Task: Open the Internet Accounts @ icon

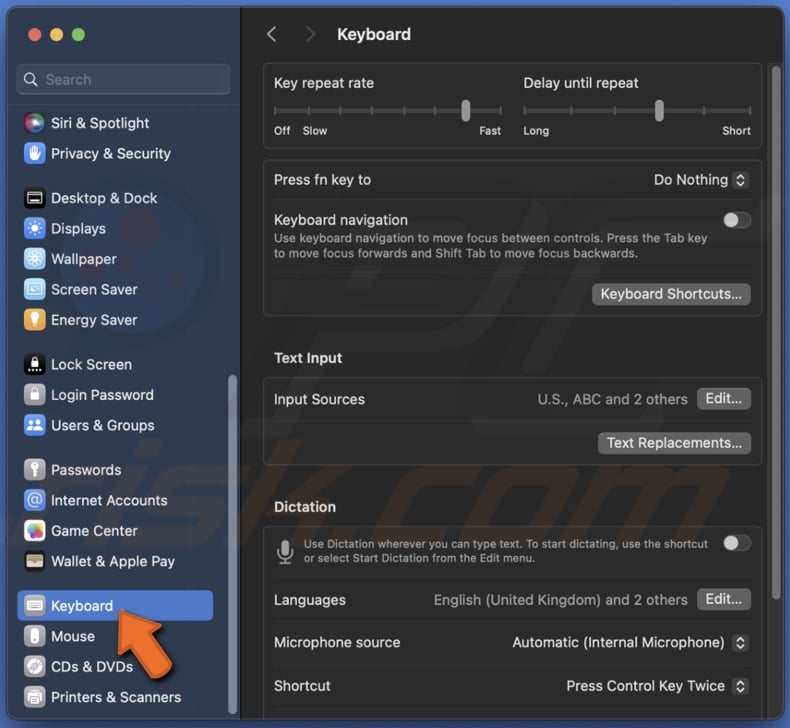Action: coord(34,500)
